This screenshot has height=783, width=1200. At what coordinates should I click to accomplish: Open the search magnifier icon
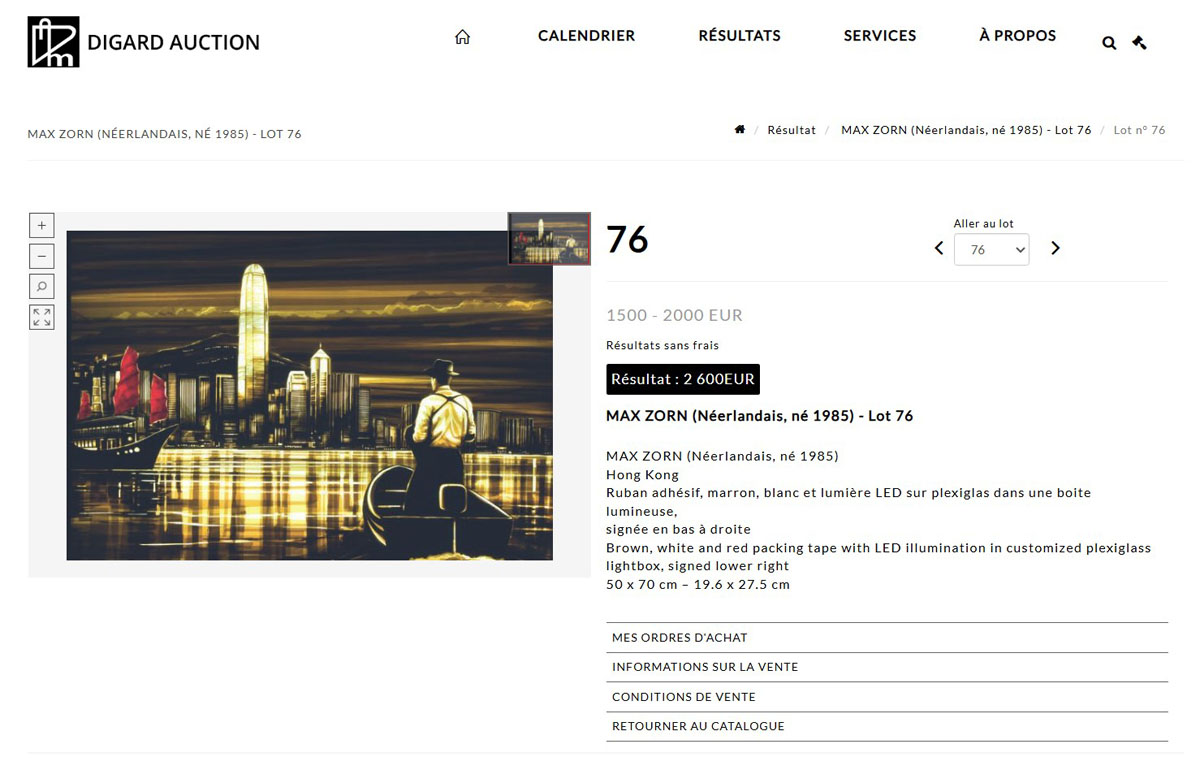(x=1109, y=43)
